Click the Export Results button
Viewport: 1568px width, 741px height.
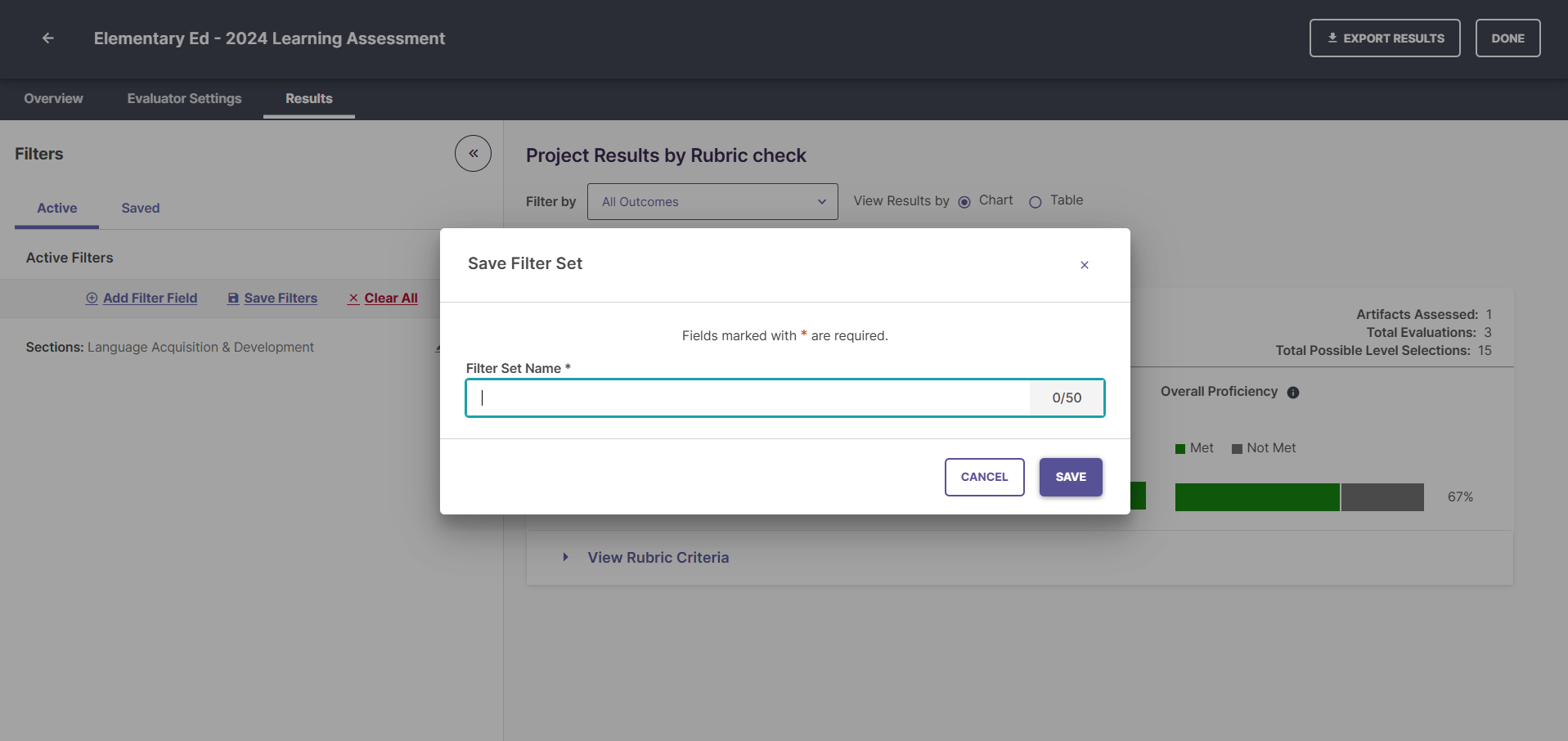coord(1385,38)
